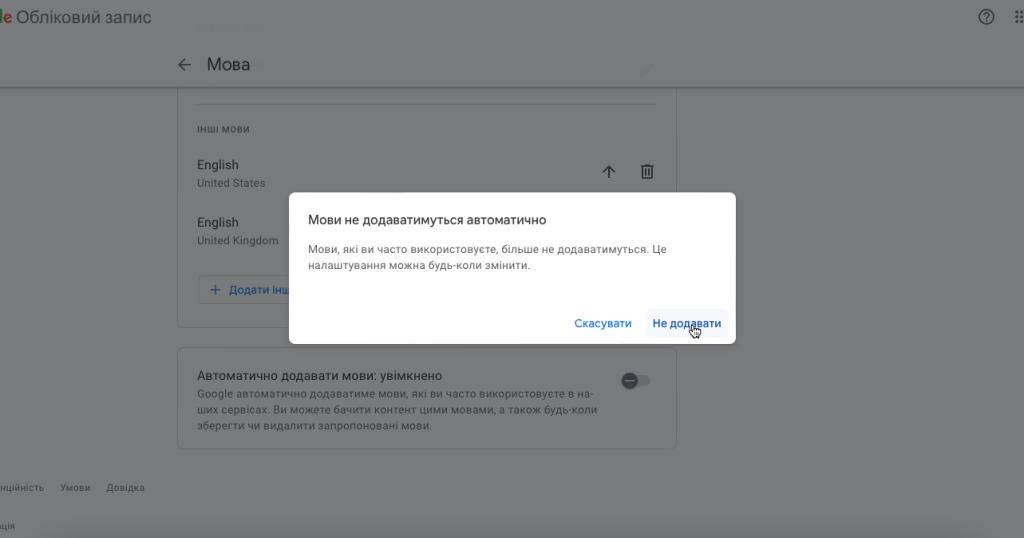The height and width of the screenshot is (538, 1024).
Task: Move English United States up with arrow
Action: pos(609,172)
